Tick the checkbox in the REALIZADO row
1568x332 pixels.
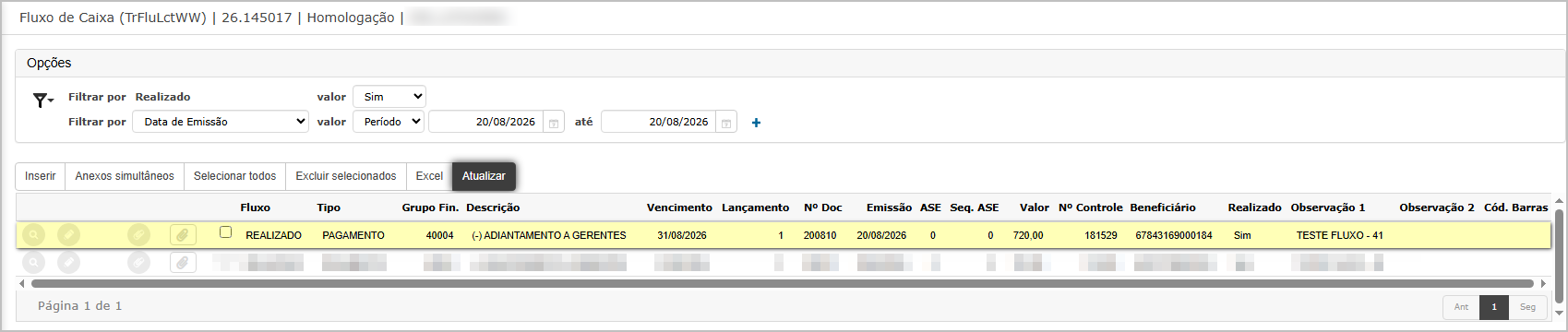(225, 232)
